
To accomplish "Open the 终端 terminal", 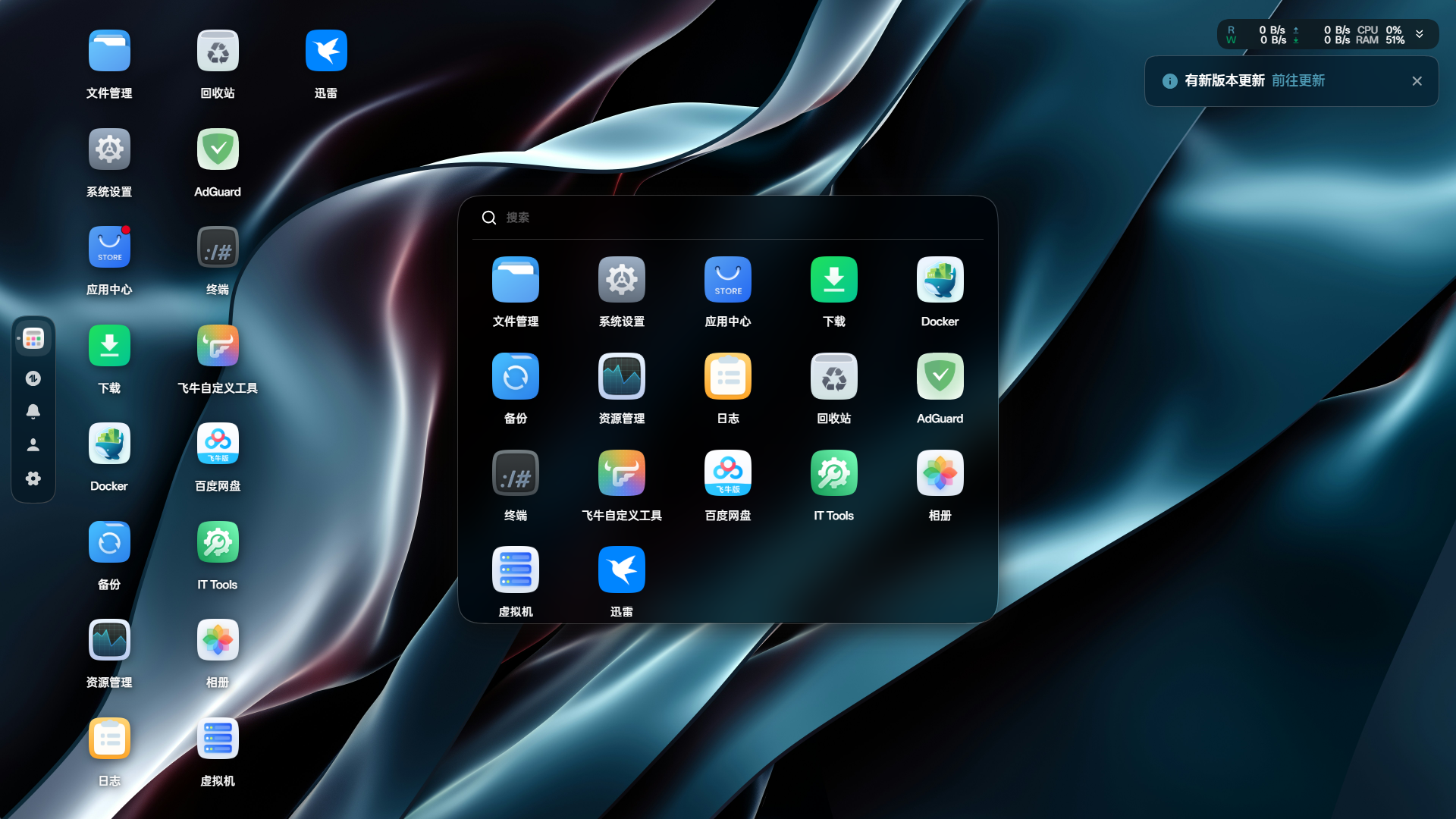I will pyautogui.click(x=516, y=472).
